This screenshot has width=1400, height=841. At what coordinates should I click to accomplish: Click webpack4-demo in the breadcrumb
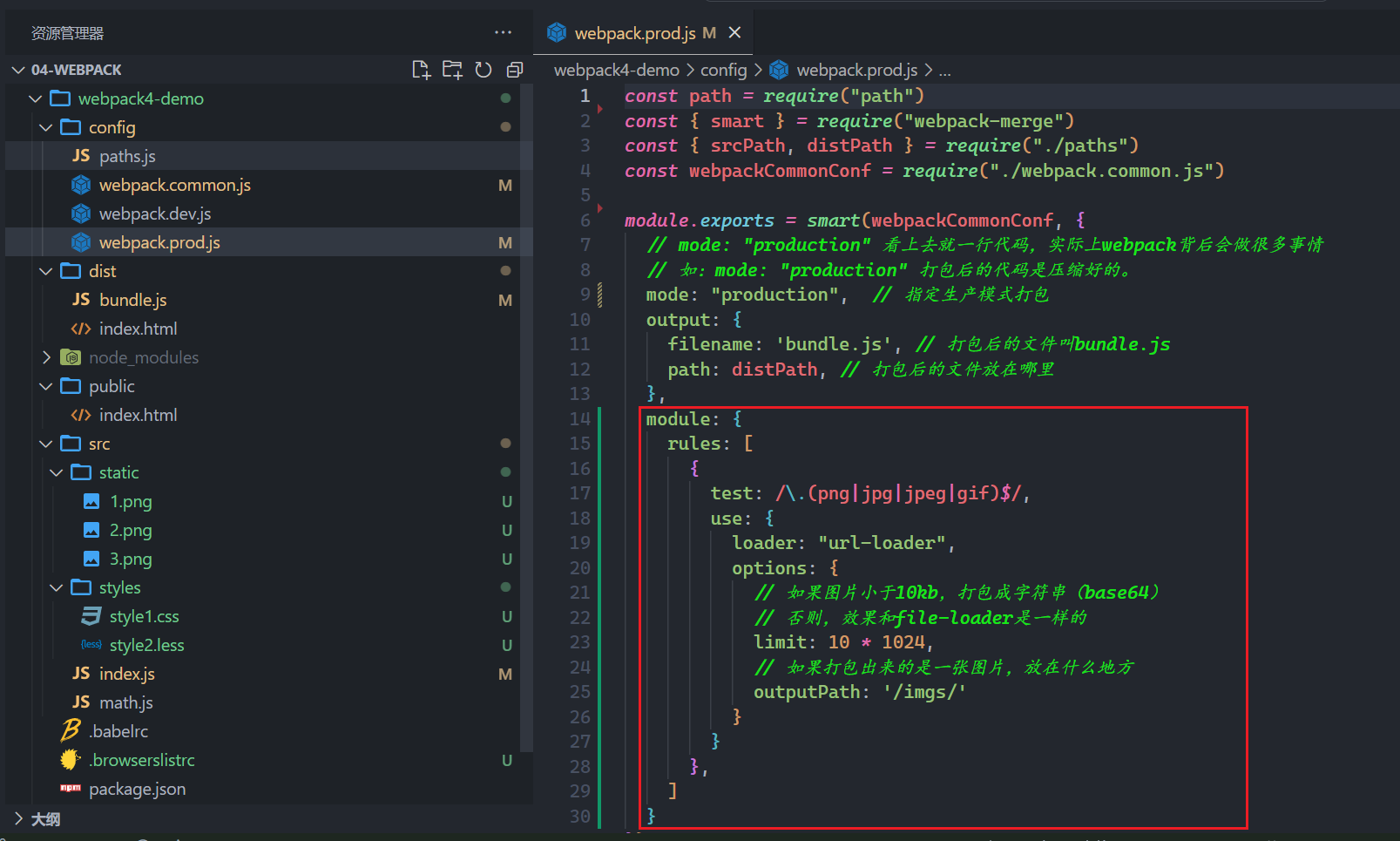pyautogui.click(x=617, y=70)
